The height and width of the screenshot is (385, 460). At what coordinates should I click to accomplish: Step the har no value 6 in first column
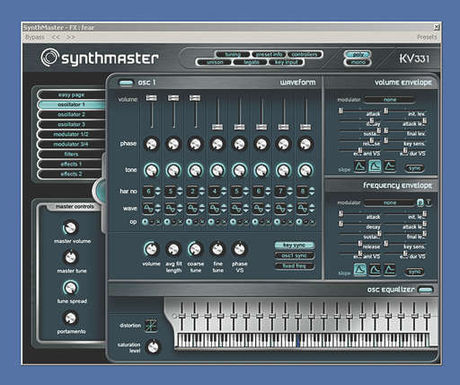[x=158, y=191]
